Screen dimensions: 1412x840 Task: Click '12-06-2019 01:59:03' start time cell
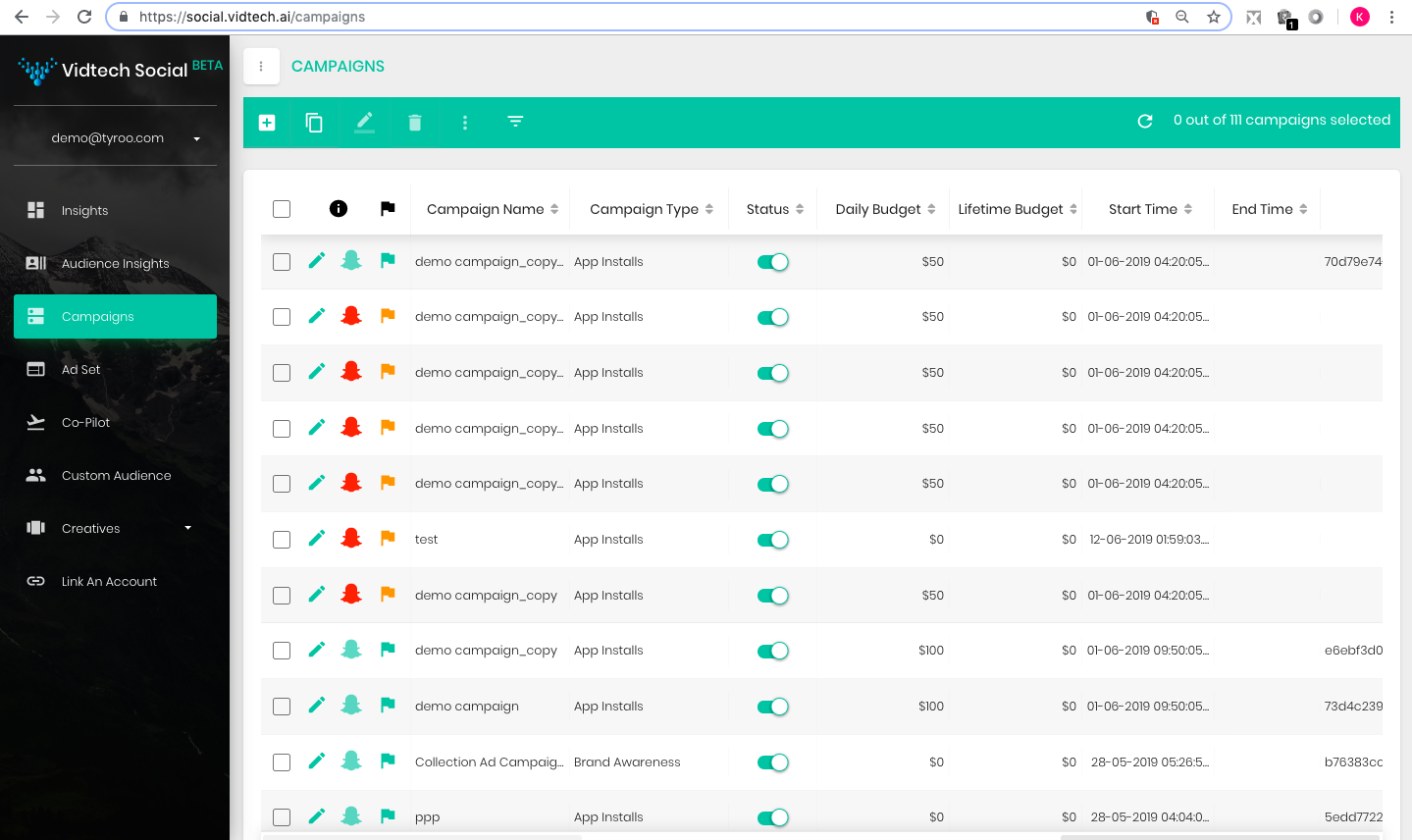(1149, 540)
